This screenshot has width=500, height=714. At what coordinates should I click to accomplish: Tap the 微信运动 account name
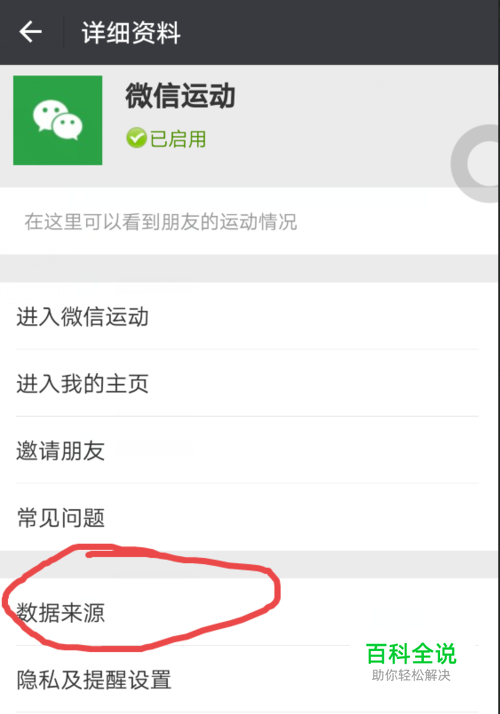tap(180, 96)
